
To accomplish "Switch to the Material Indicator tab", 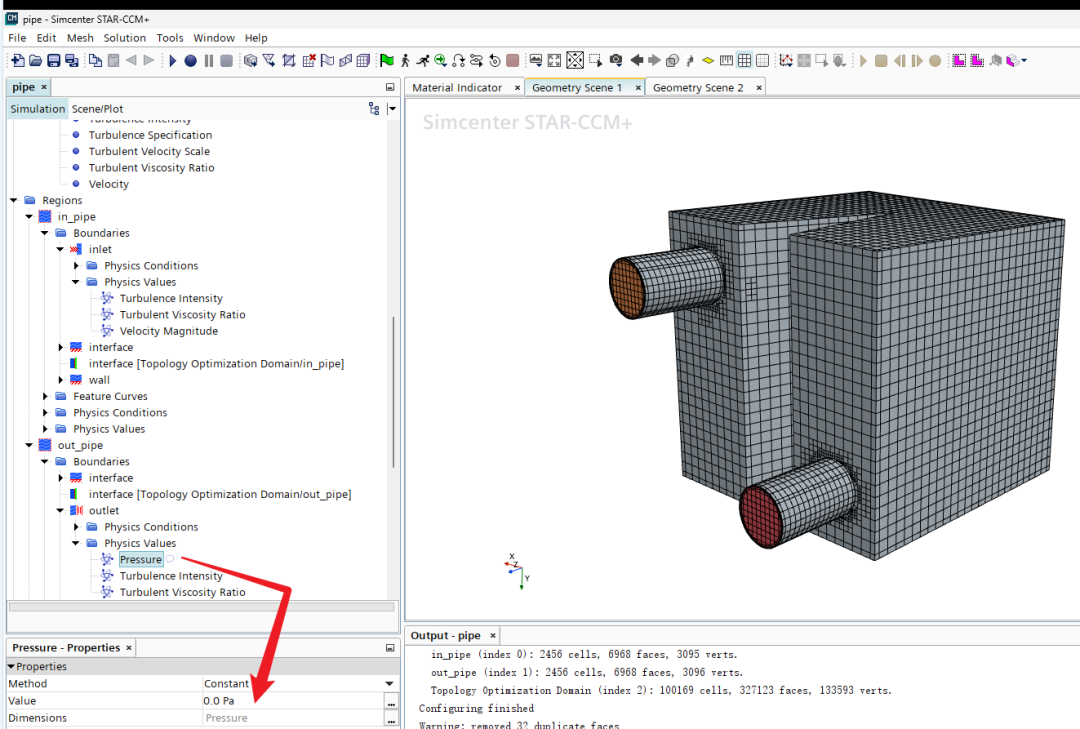I will [x=457, y=88].
